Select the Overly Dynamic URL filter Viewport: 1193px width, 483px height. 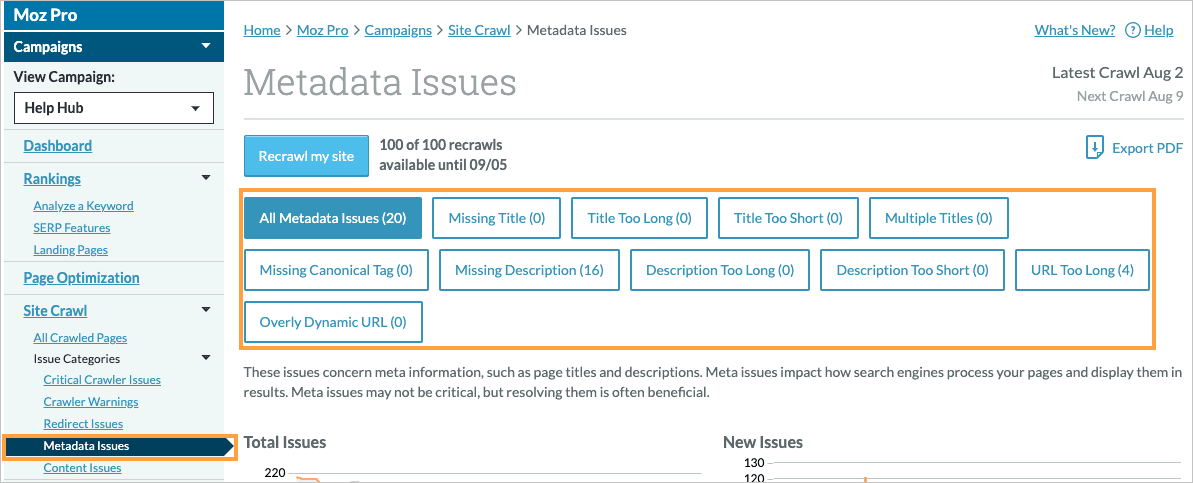[332, 322]
